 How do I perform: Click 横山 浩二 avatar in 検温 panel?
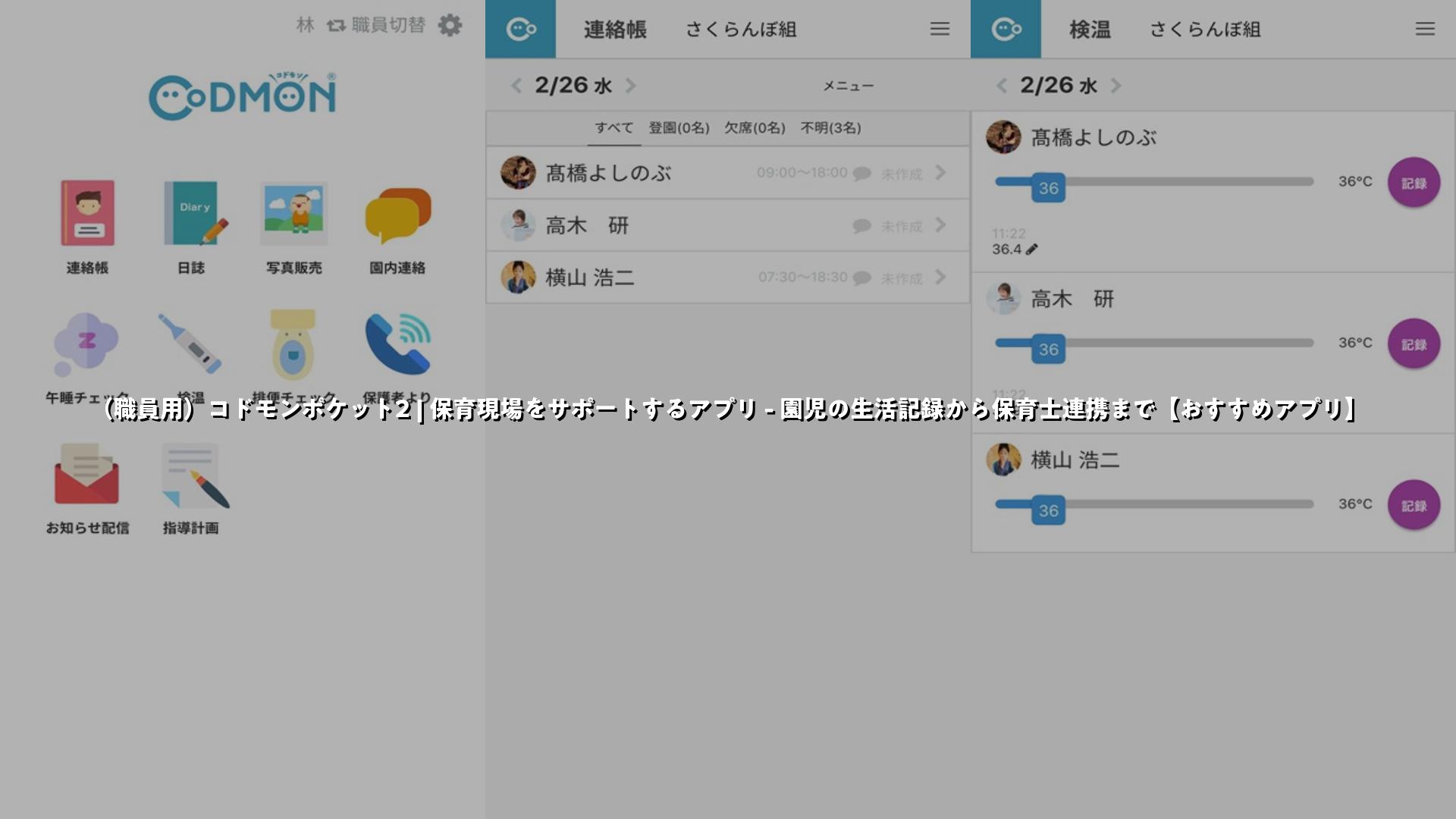[x=1003, y=460]
